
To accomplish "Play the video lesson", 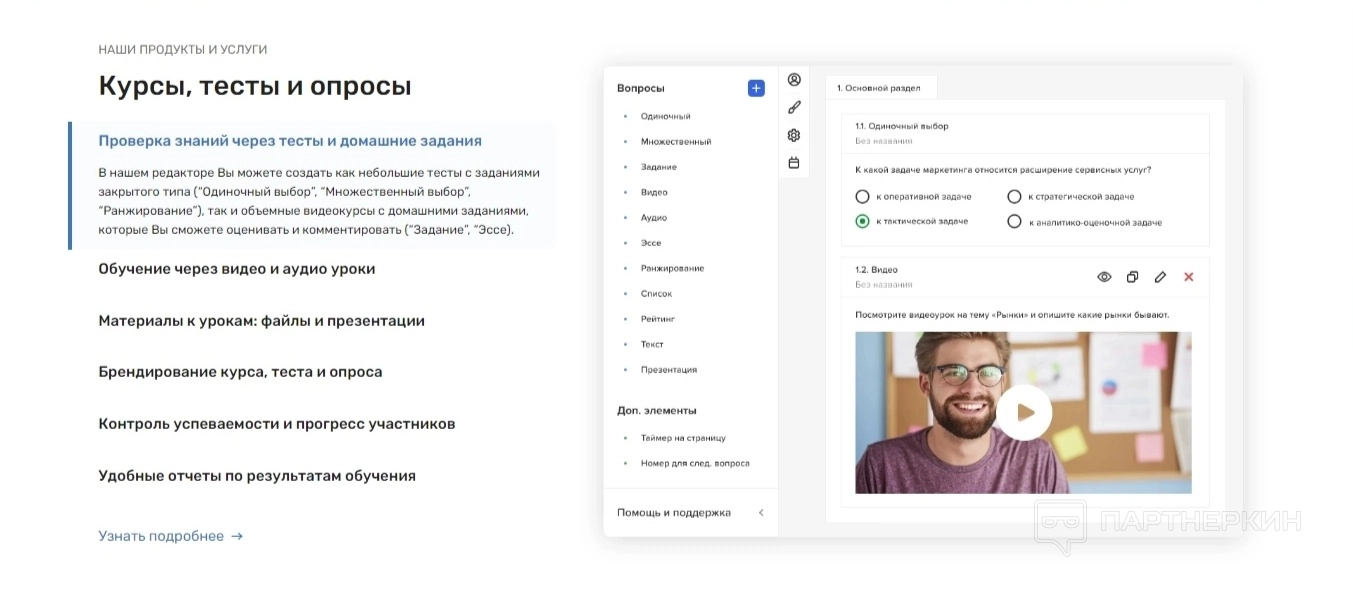I will click(1023, 412).
